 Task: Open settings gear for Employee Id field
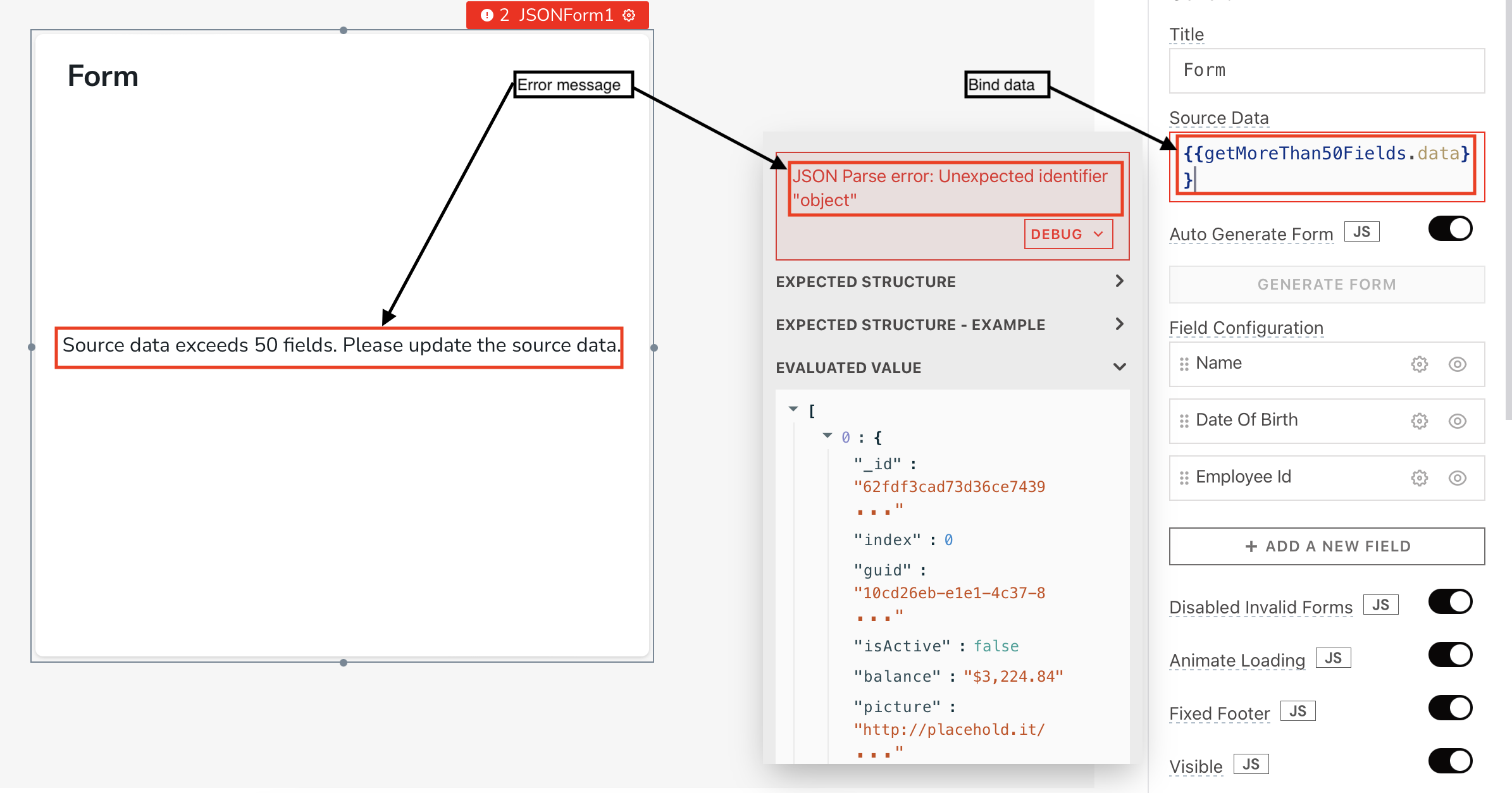coord(1419,478)
